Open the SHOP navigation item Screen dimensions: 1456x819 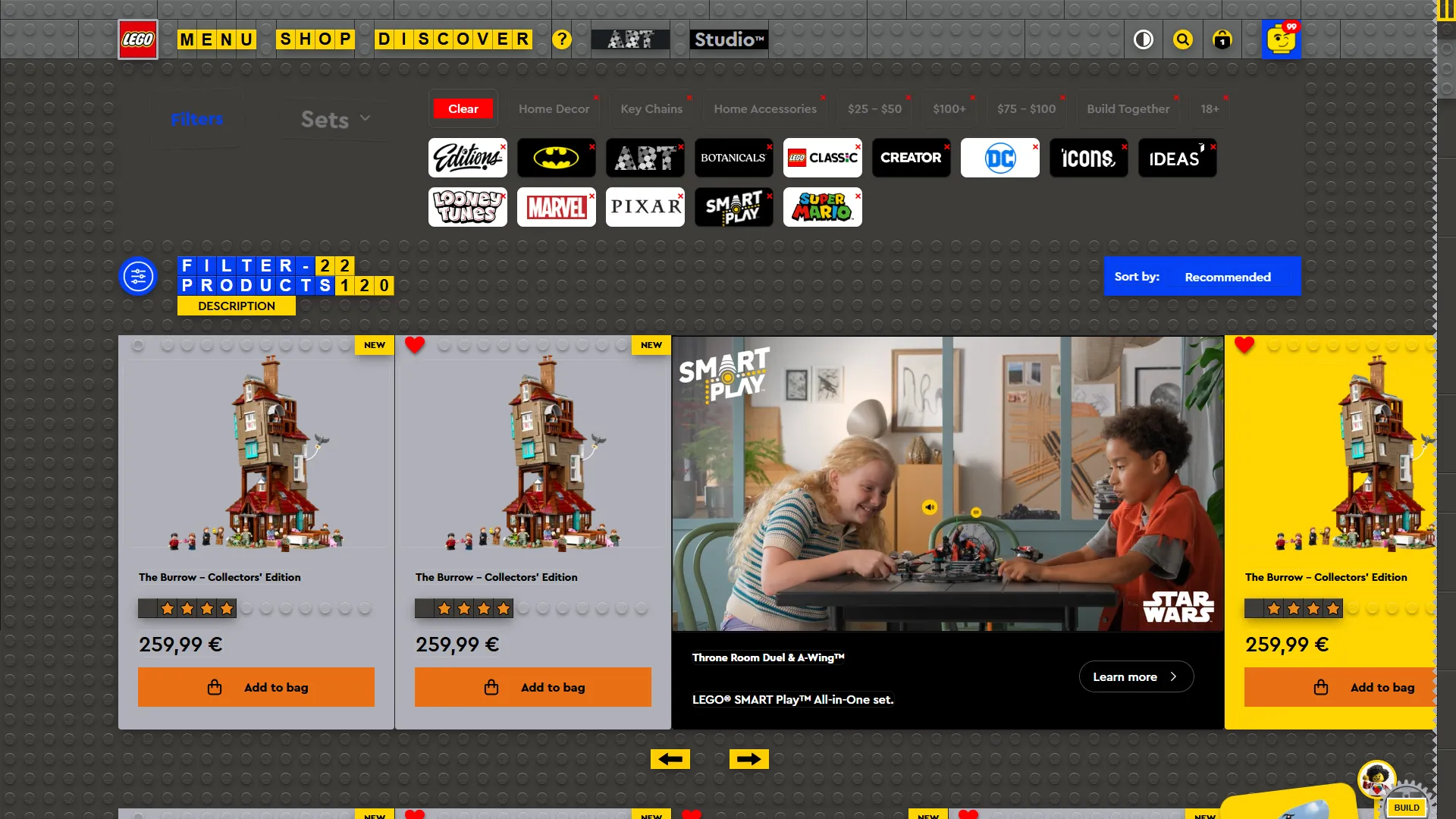coord(315,39)
